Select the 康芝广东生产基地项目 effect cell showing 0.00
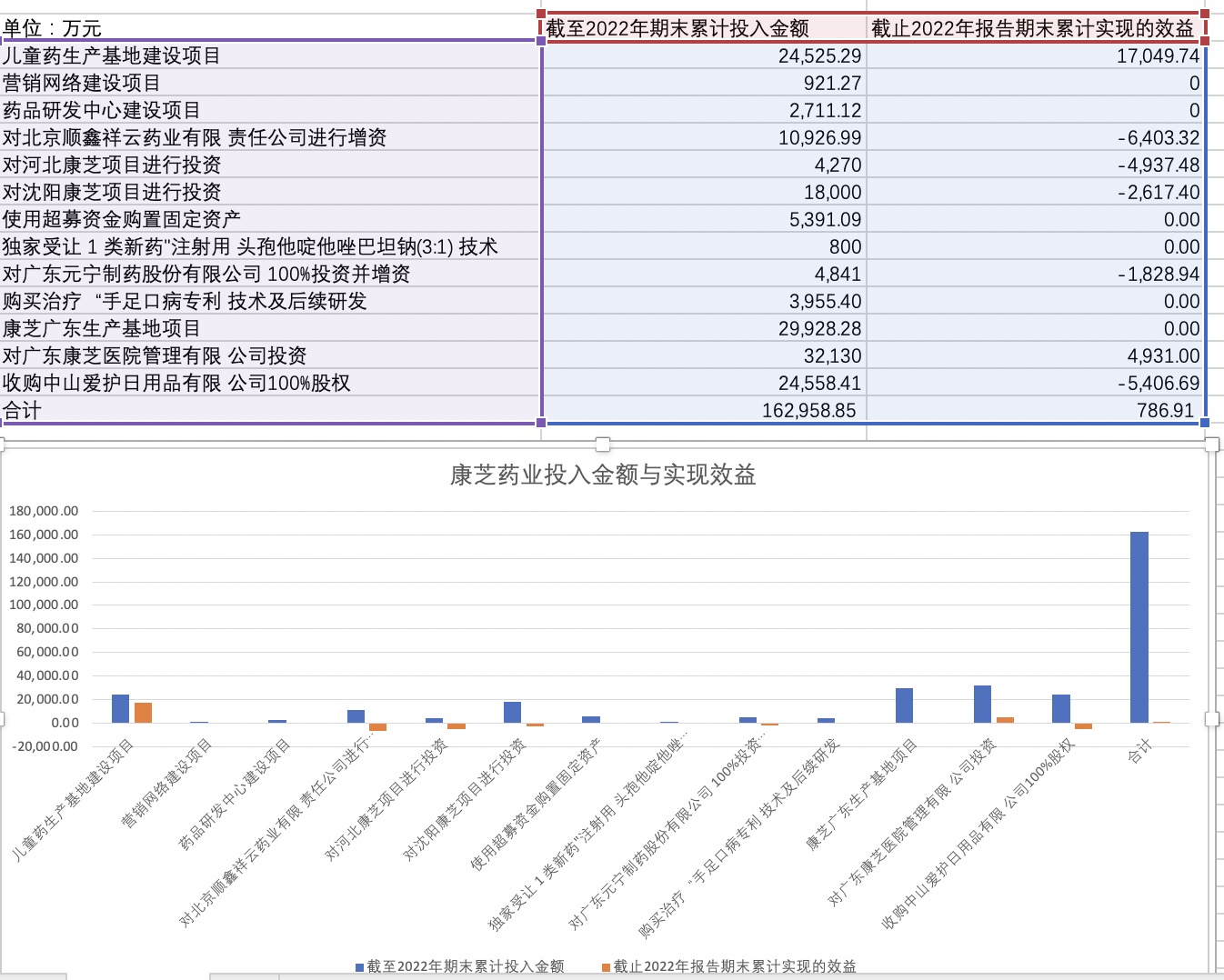 click(1035, 328)
